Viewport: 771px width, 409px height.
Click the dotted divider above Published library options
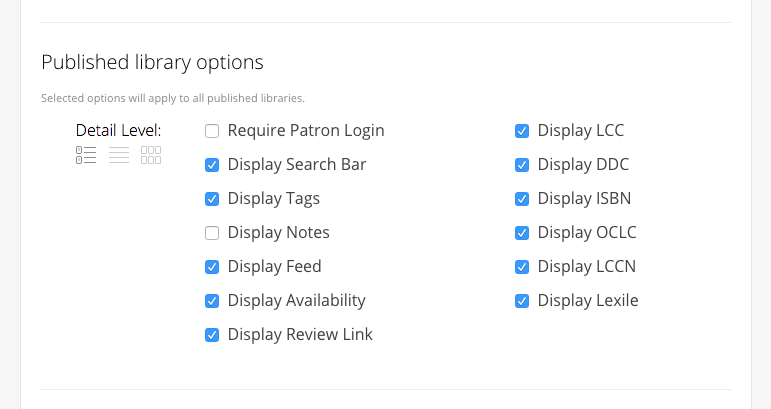[x=385, y=22]
